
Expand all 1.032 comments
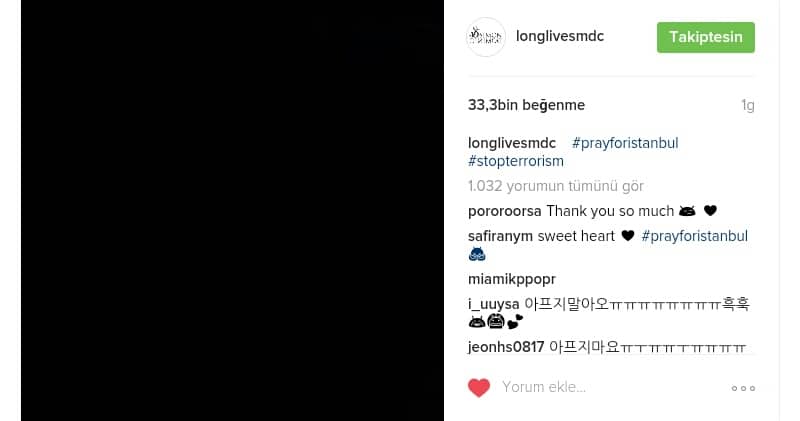pos(556,186)
